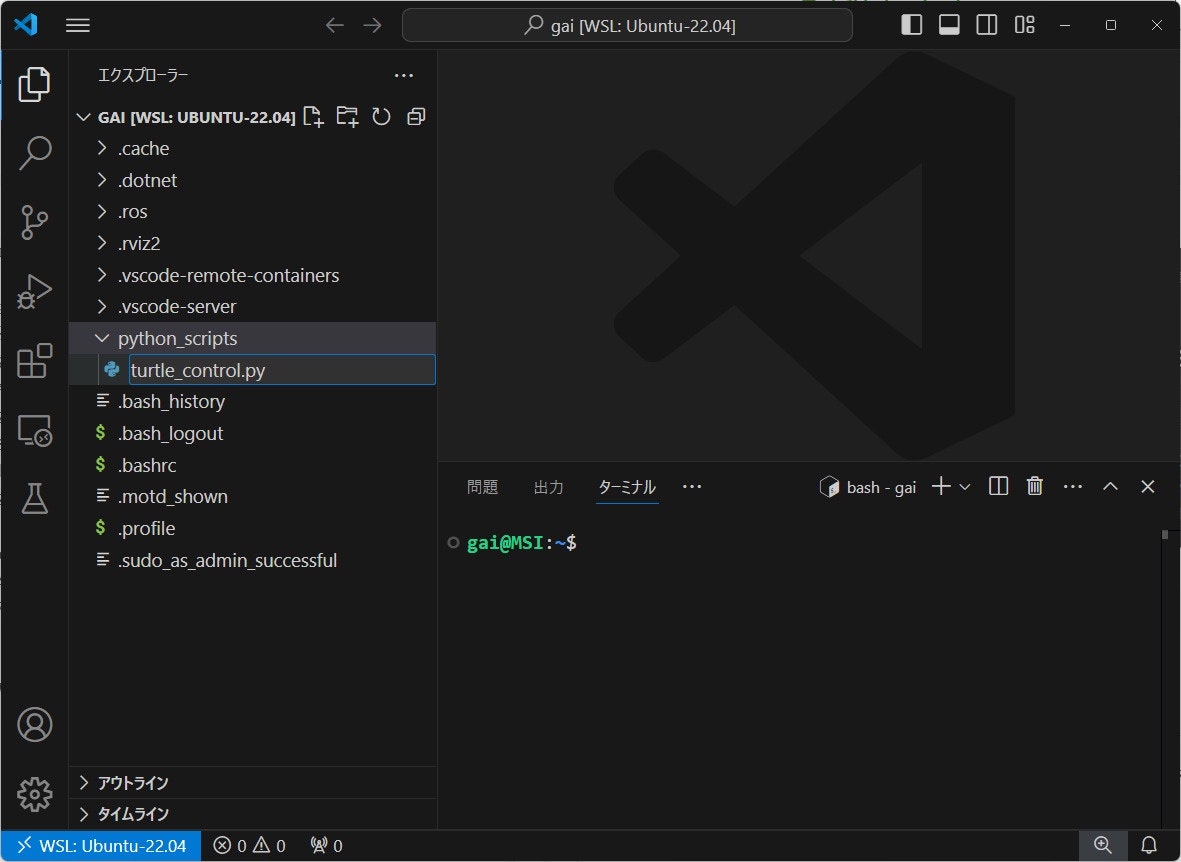Expand the .cache folder
The width and height of the screenshot is (1181, 862).
[252, 148]
